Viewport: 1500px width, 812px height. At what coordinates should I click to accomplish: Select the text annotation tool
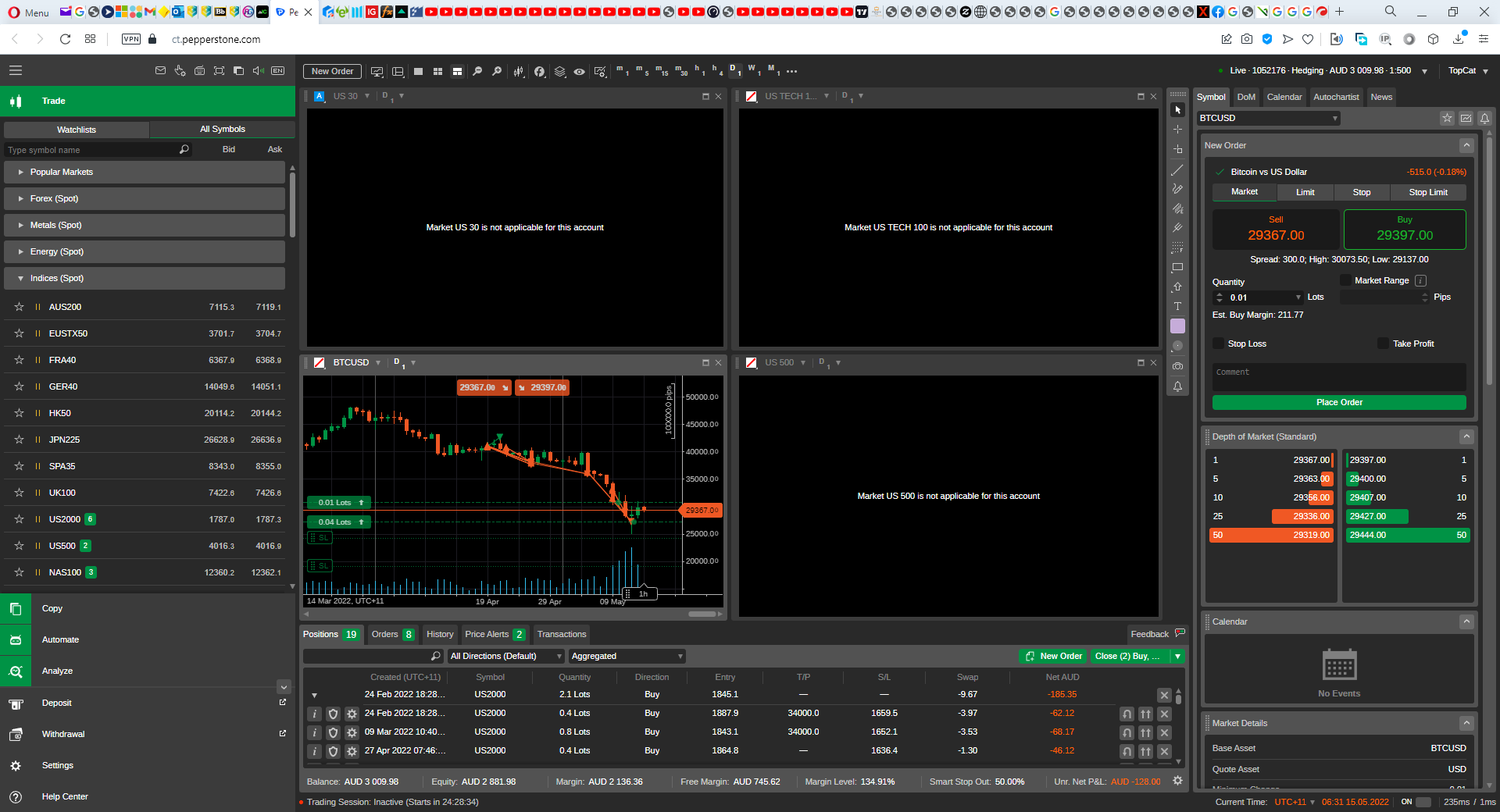1177,306
